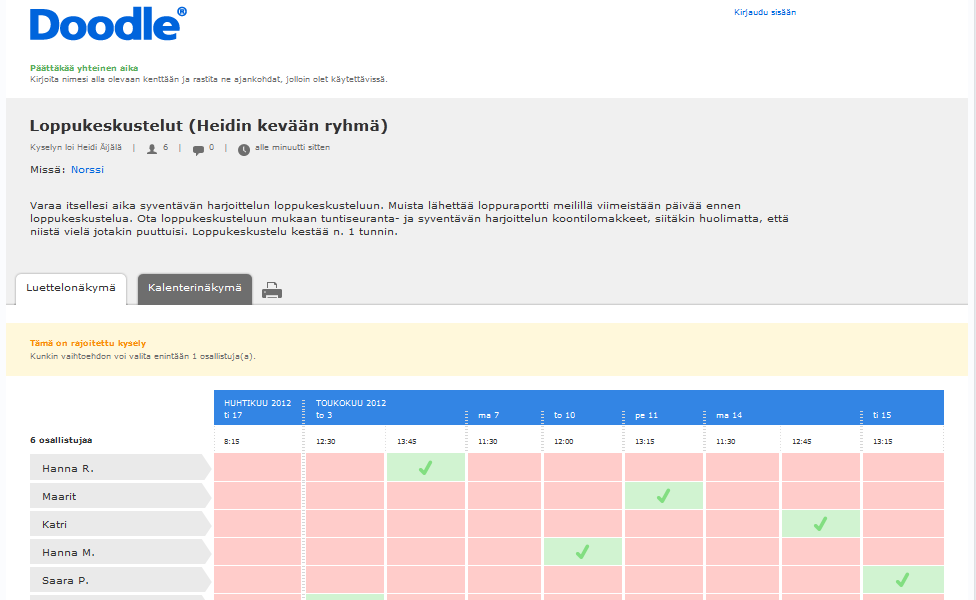Click the 13:15 time under ti 15
Screen dimensions: 976x600
pyautogui.click(x=882, y=441)
